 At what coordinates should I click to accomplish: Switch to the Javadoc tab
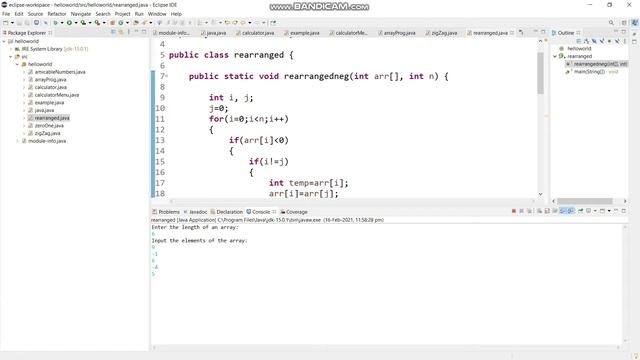point(195,212)
